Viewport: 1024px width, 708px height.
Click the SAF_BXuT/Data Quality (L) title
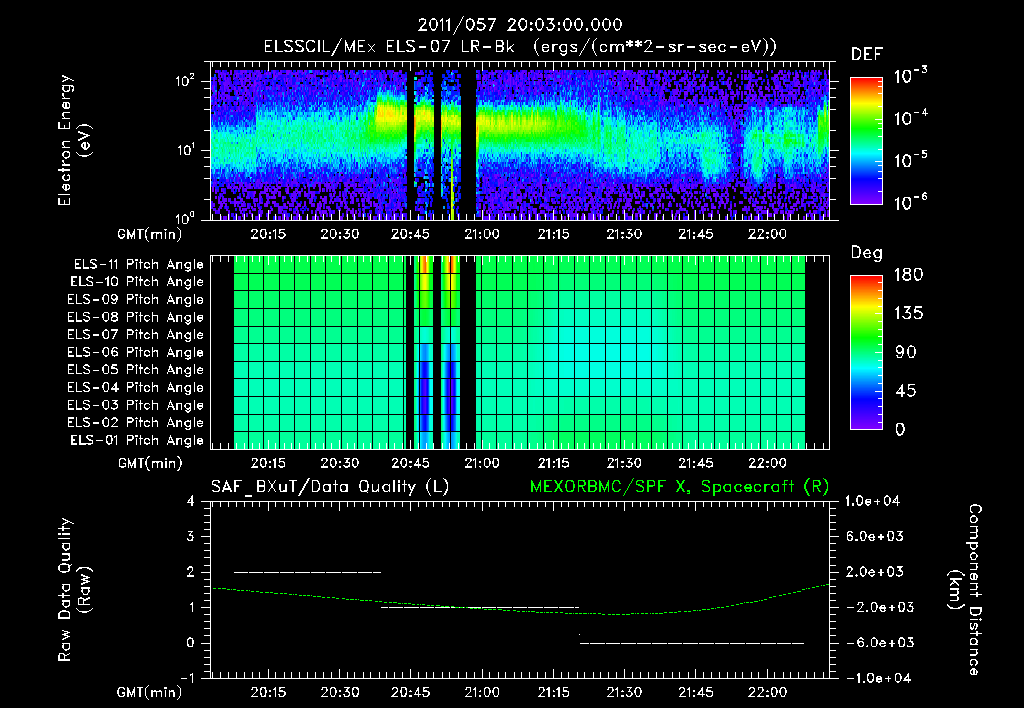point(330,487)
